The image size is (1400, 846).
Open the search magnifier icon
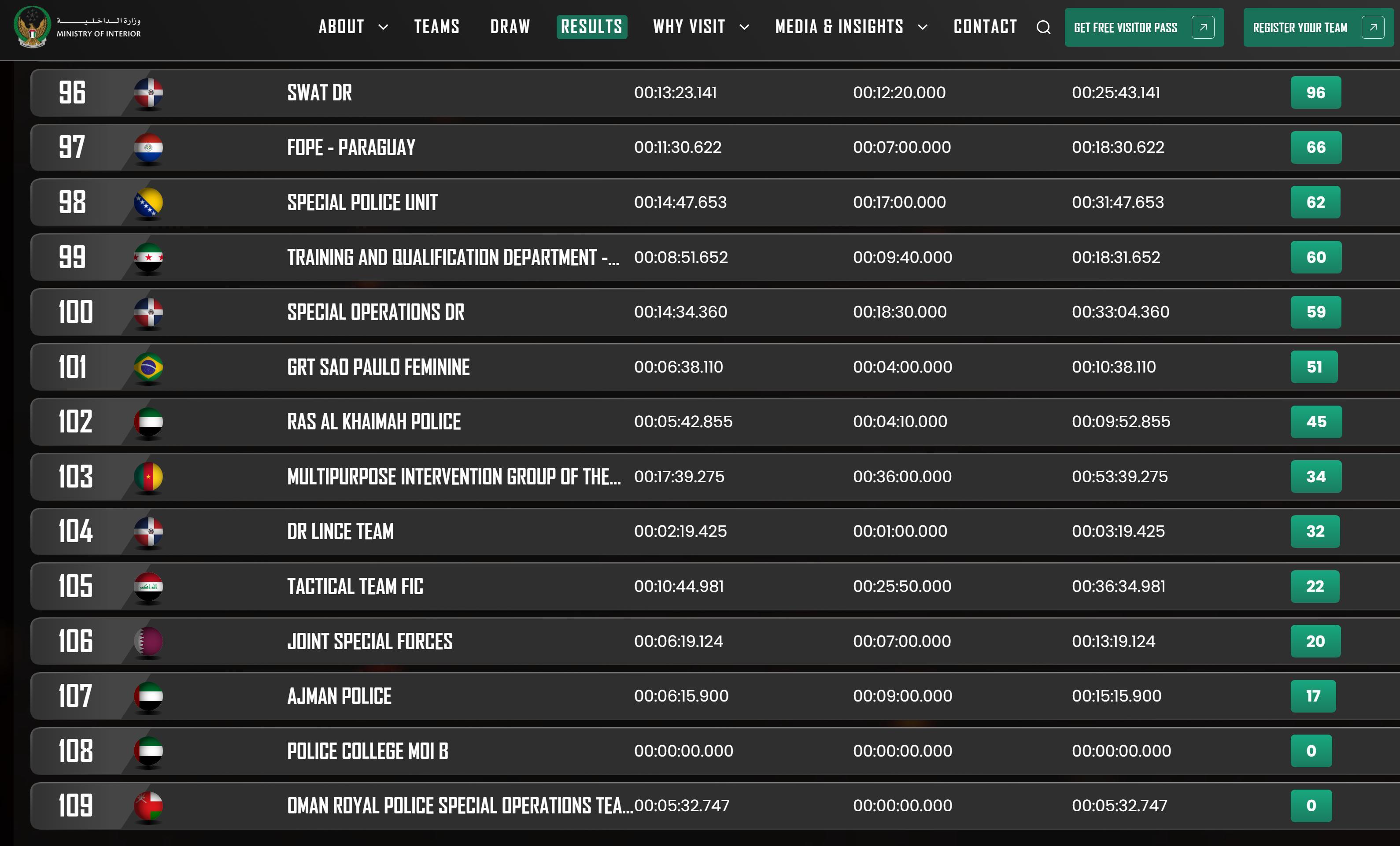point(1043,27)
